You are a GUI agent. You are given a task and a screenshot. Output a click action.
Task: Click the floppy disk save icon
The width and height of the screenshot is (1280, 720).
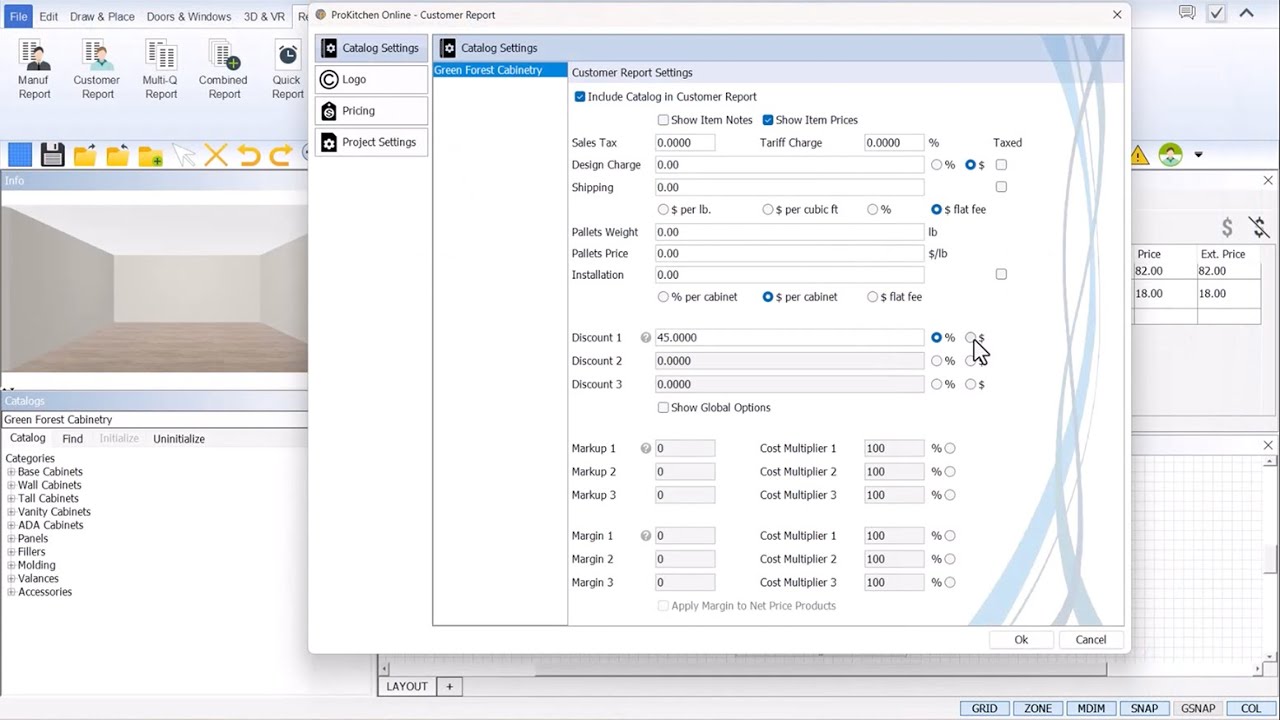coord(52,155)
